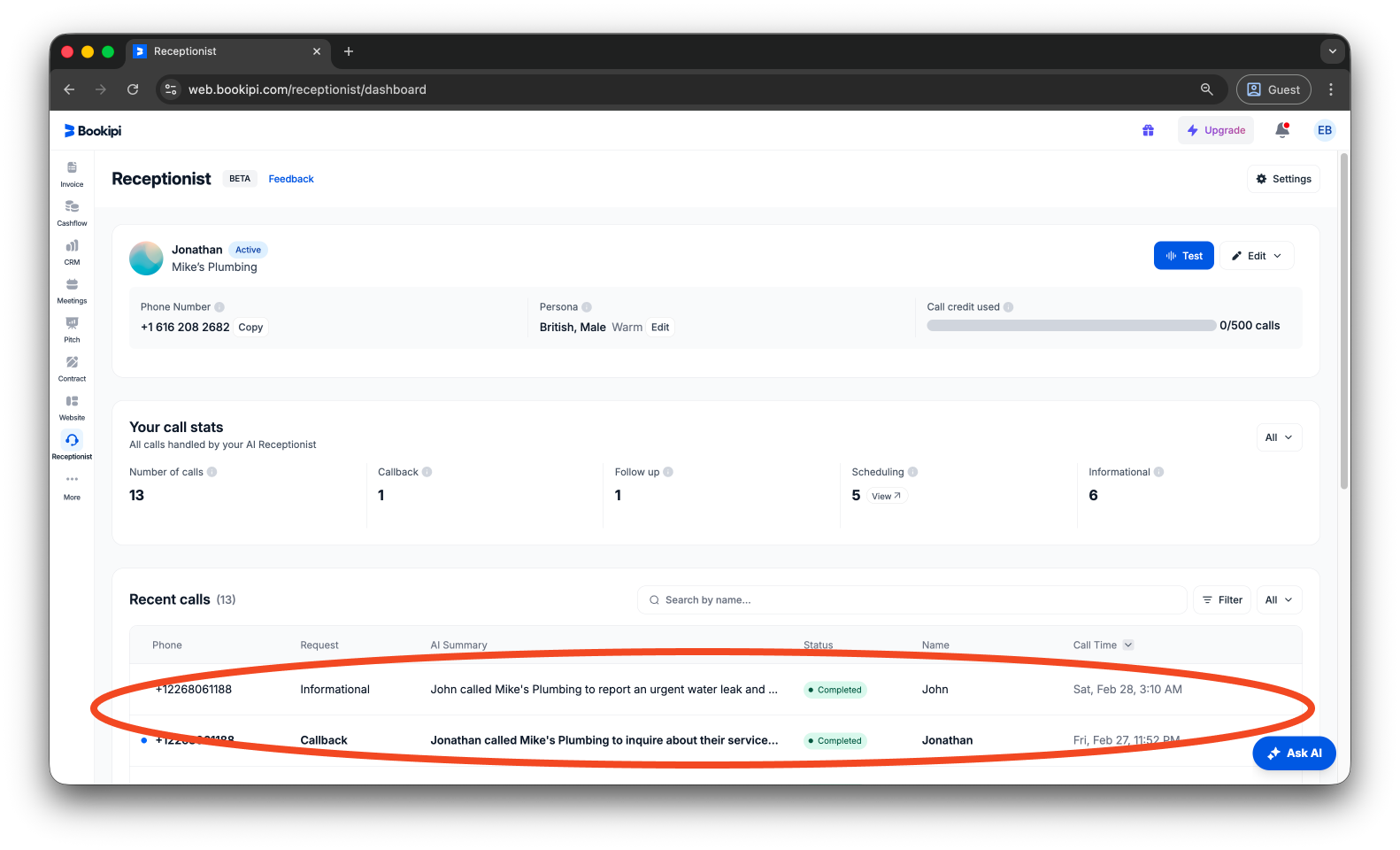
Task: Open the Filter button for recent calls
Action: pos(1222,600)
